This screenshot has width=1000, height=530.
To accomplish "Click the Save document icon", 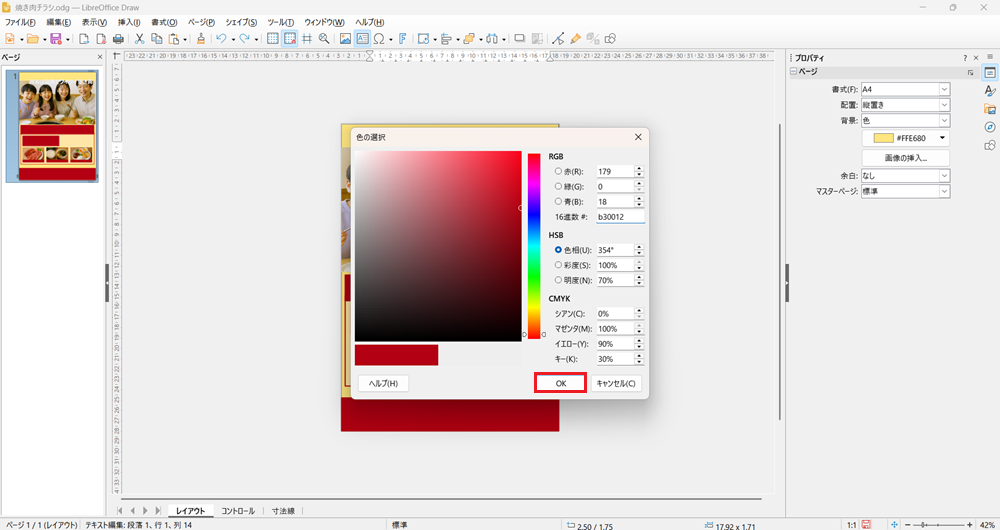I will click(55, 39).
